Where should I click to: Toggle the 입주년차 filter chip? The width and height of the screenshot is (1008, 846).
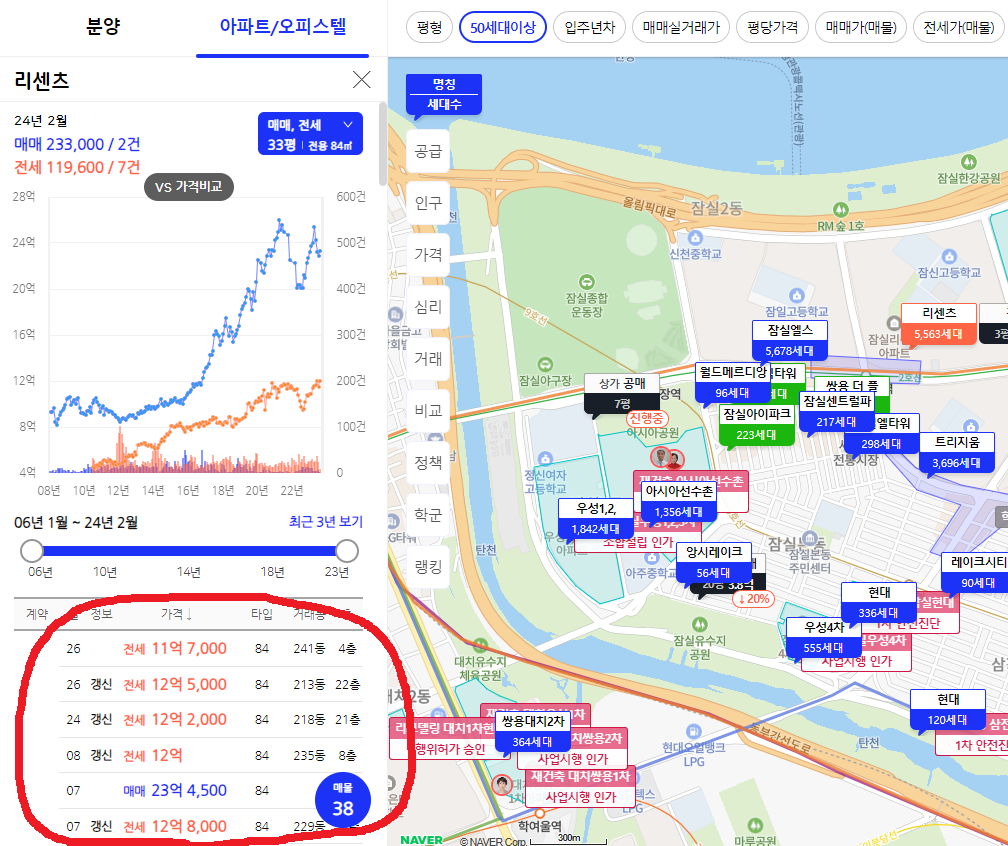click(590, 28)
